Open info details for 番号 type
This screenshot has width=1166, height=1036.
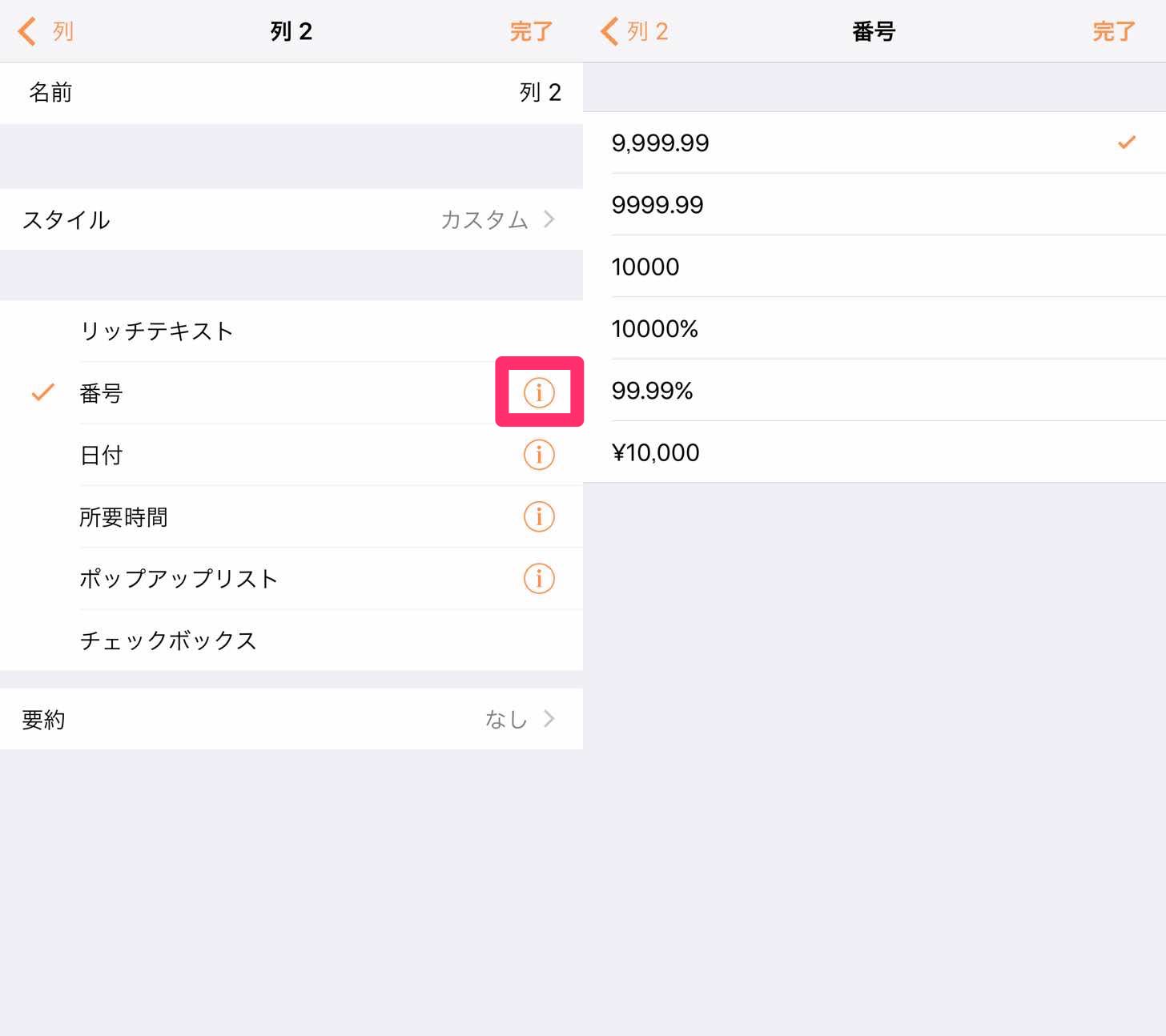tap(539, 392)
